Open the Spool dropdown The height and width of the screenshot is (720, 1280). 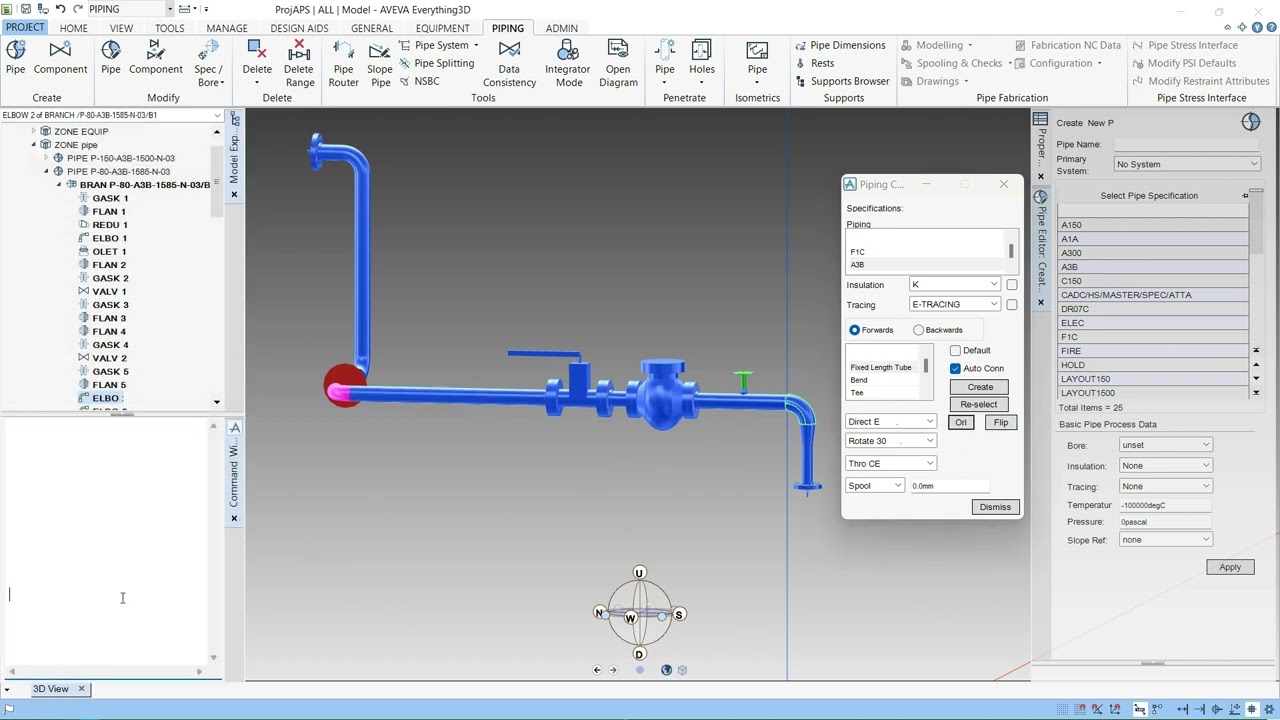(875, 486)
